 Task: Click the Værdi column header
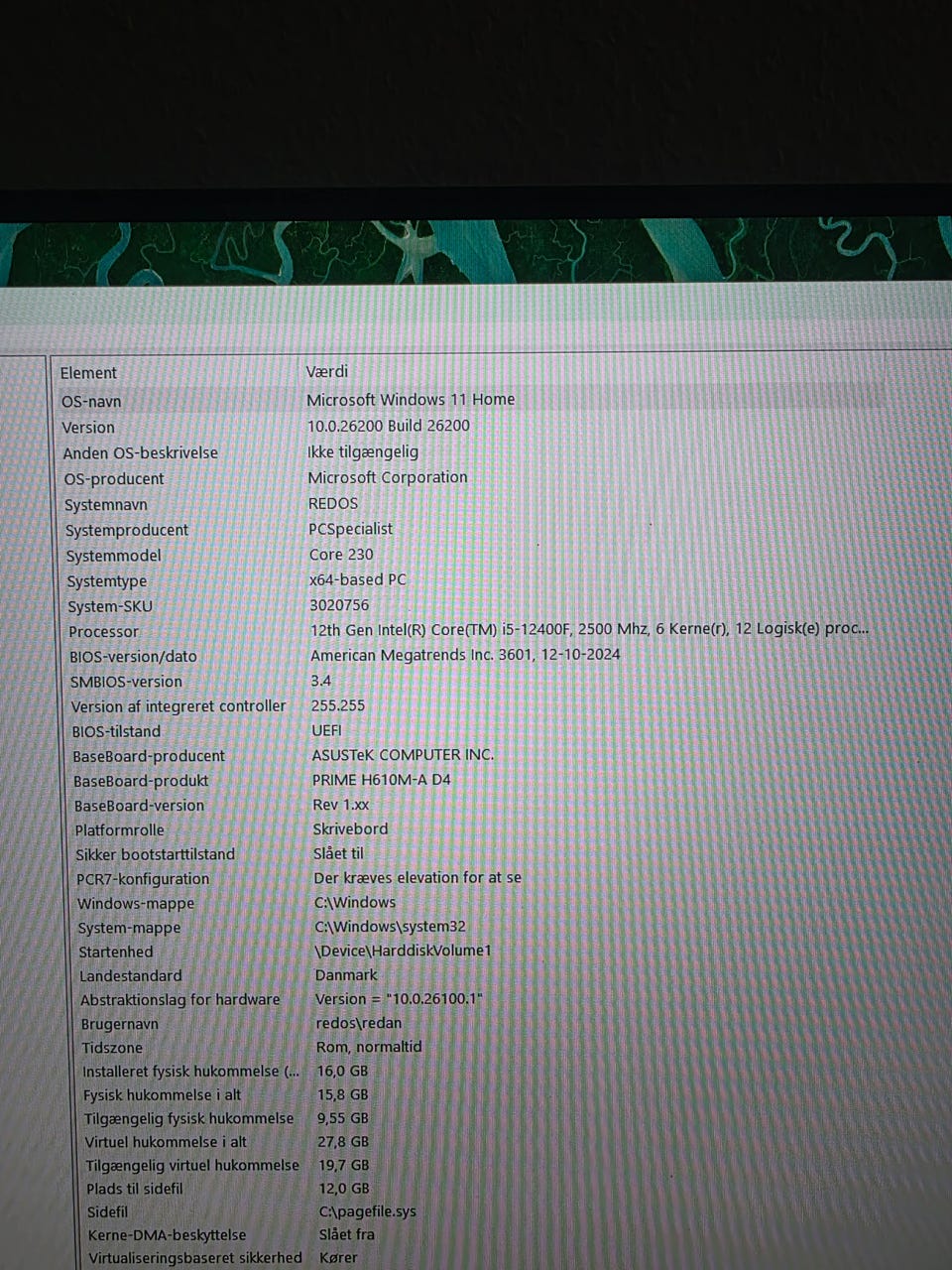pos(327,371)
